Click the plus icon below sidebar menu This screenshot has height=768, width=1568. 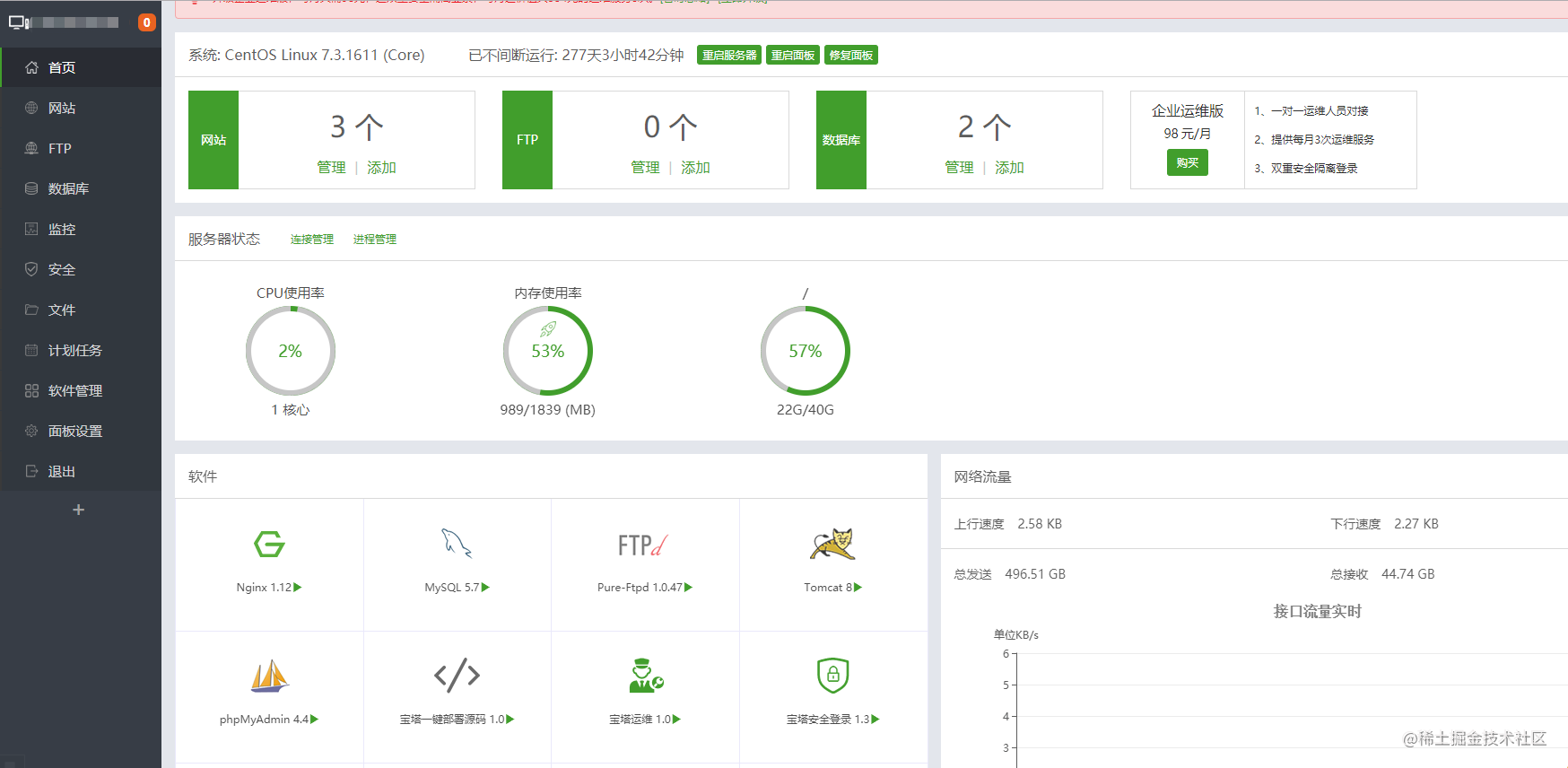tap(79, 510)
